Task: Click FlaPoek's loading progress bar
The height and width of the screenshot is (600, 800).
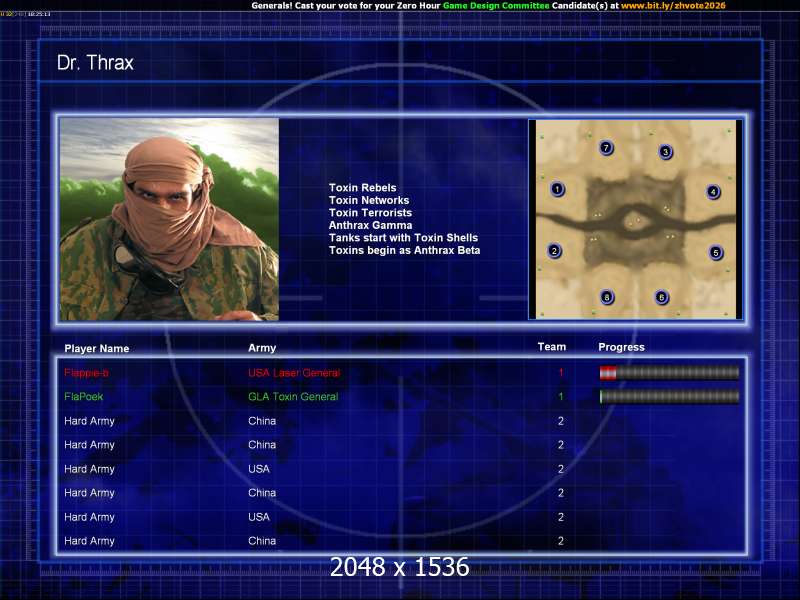Action: 669,396
